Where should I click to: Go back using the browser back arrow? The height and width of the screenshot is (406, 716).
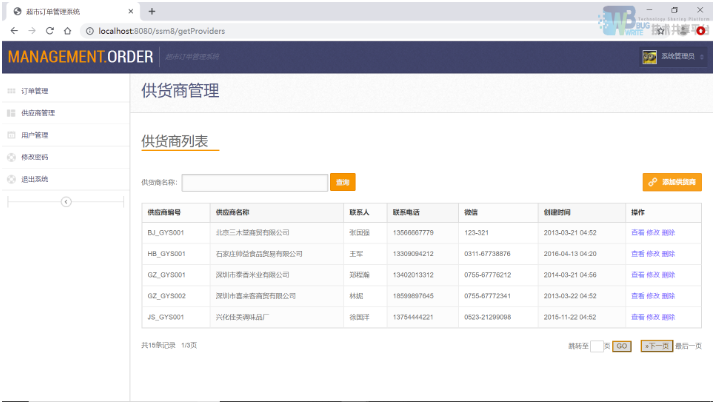tap(14, 31)
